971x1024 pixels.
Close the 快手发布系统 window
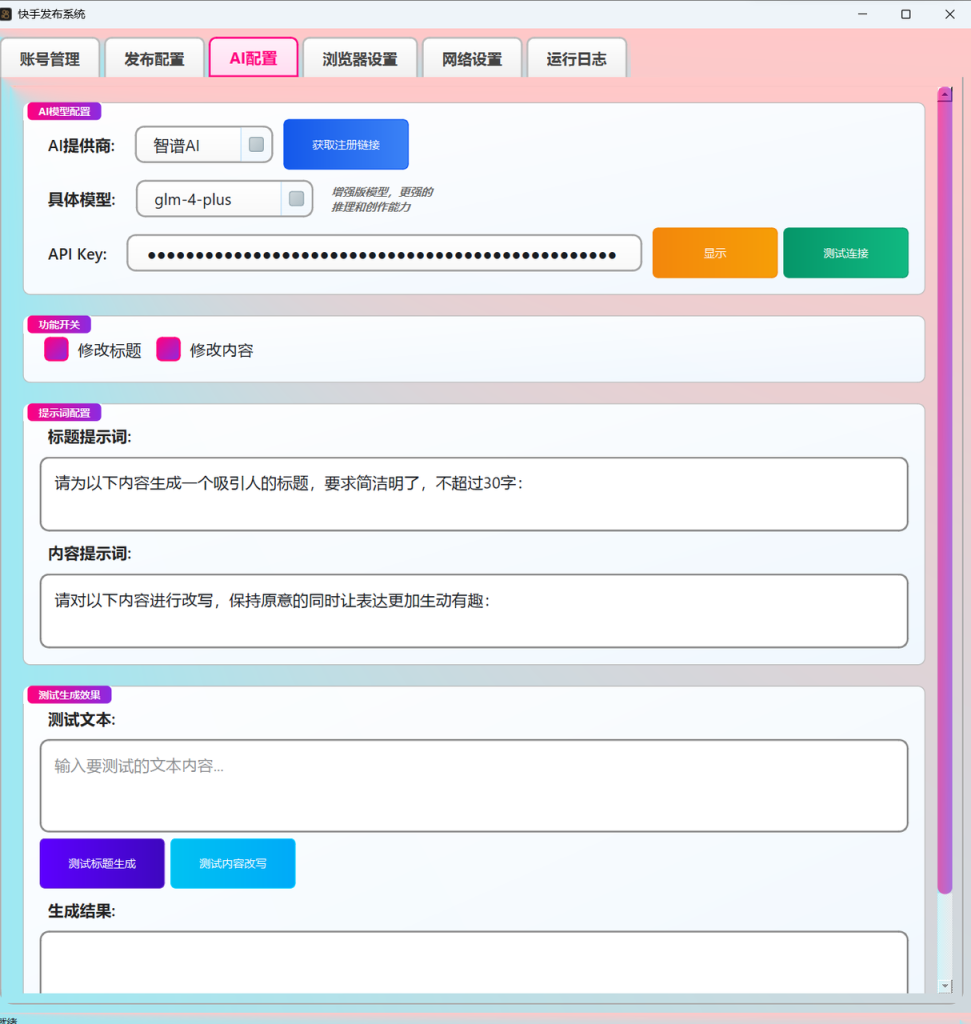949,14
